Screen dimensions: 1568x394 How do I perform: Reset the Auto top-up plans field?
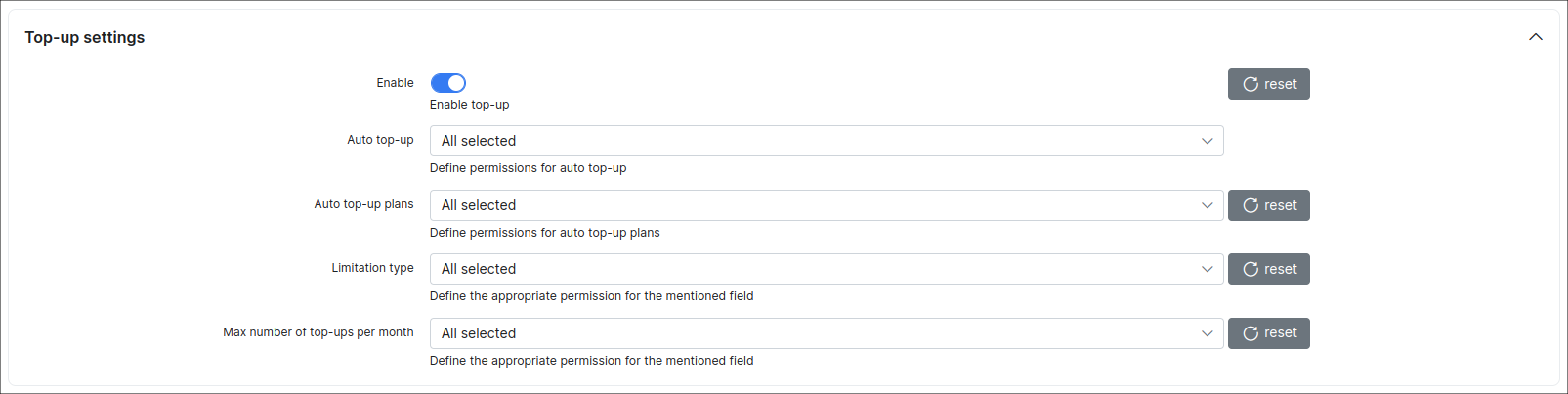point(1268,205)
